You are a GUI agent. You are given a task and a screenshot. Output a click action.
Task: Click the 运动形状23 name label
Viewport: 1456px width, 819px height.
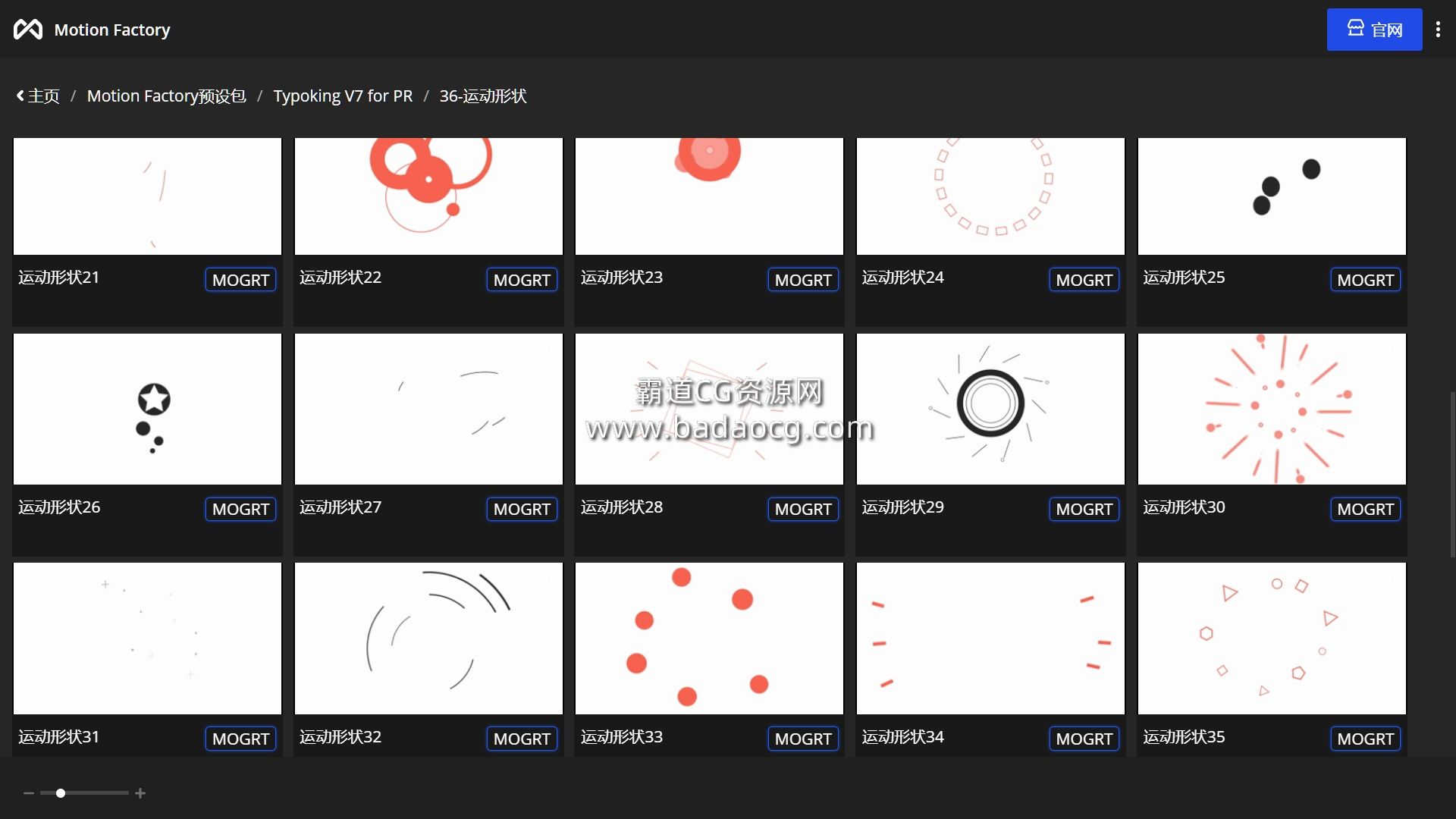coord(622,278)
